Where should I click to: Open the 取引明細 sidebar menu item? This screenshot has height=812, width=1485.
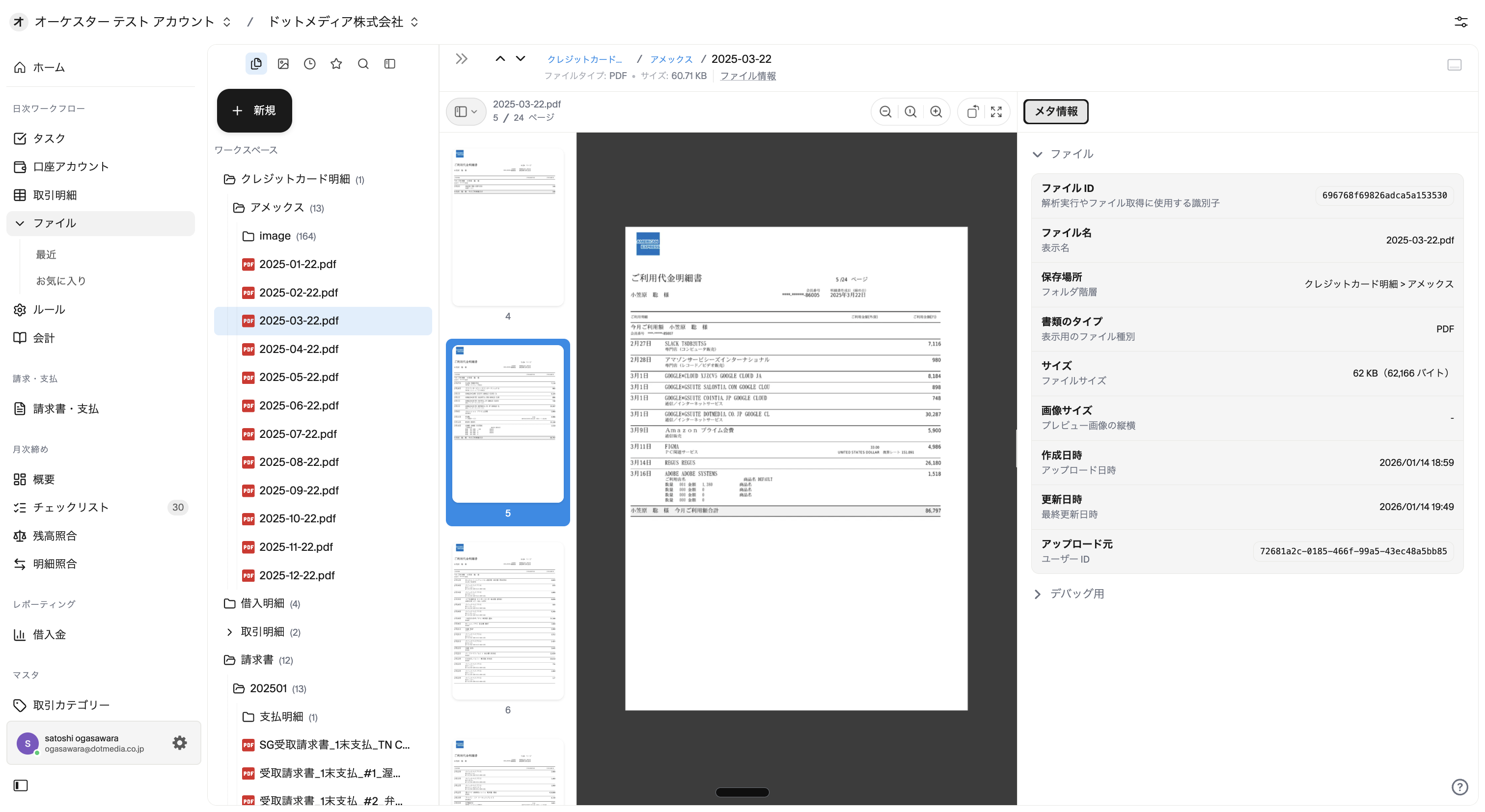[55, 195]
